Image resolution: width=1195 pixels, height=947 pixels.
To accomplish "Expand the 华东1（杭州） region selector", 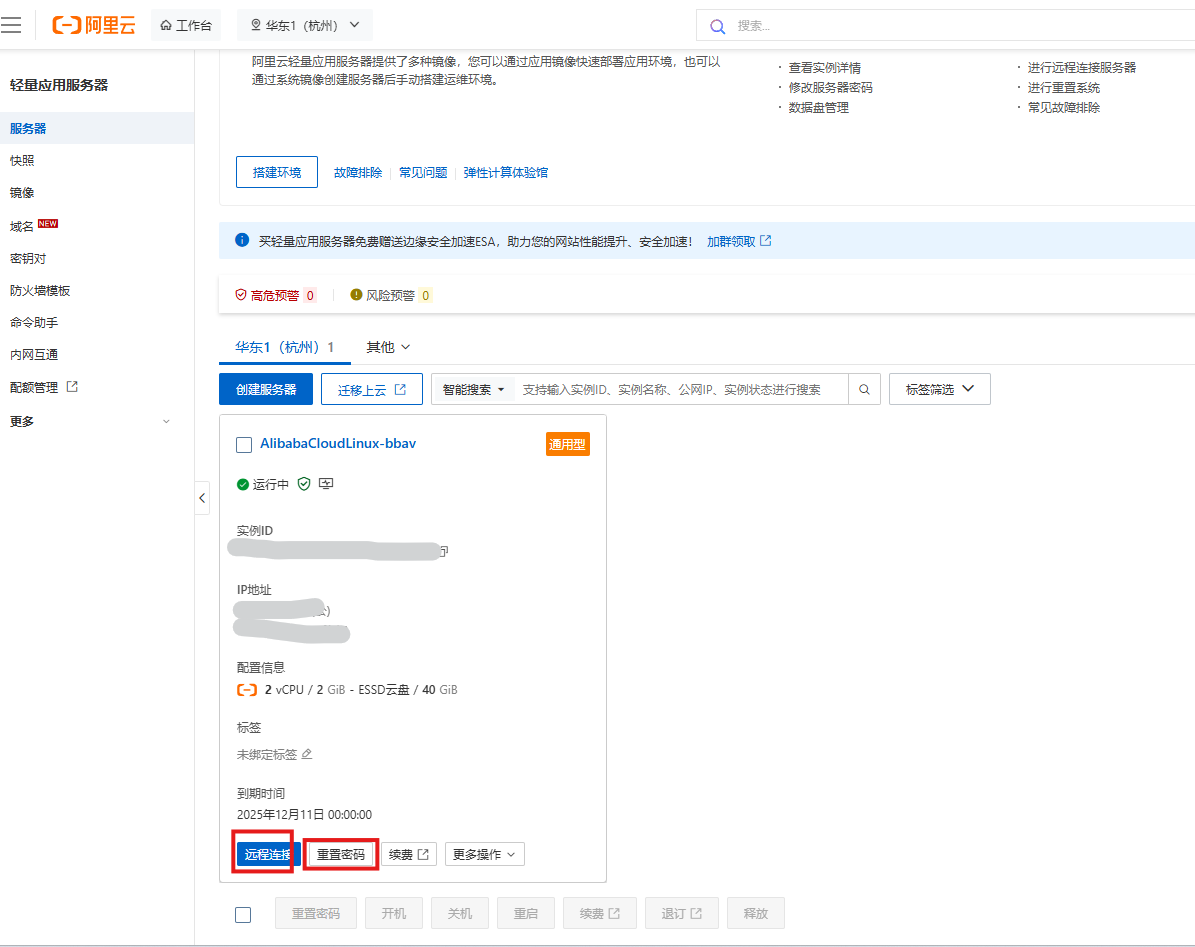I will click(x=305, y=25).
